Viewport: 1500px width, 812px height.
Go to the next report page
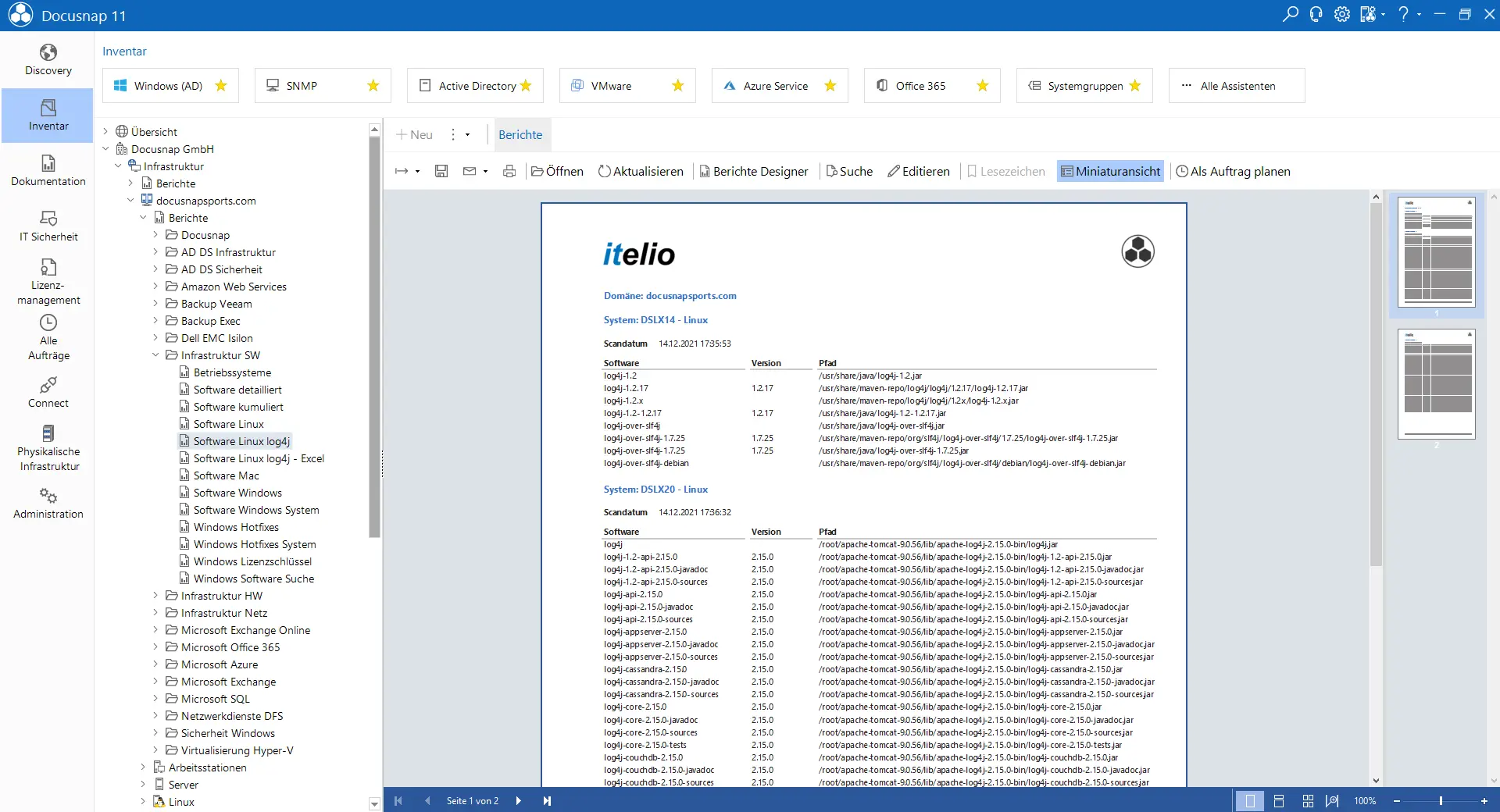coord(518,800)
